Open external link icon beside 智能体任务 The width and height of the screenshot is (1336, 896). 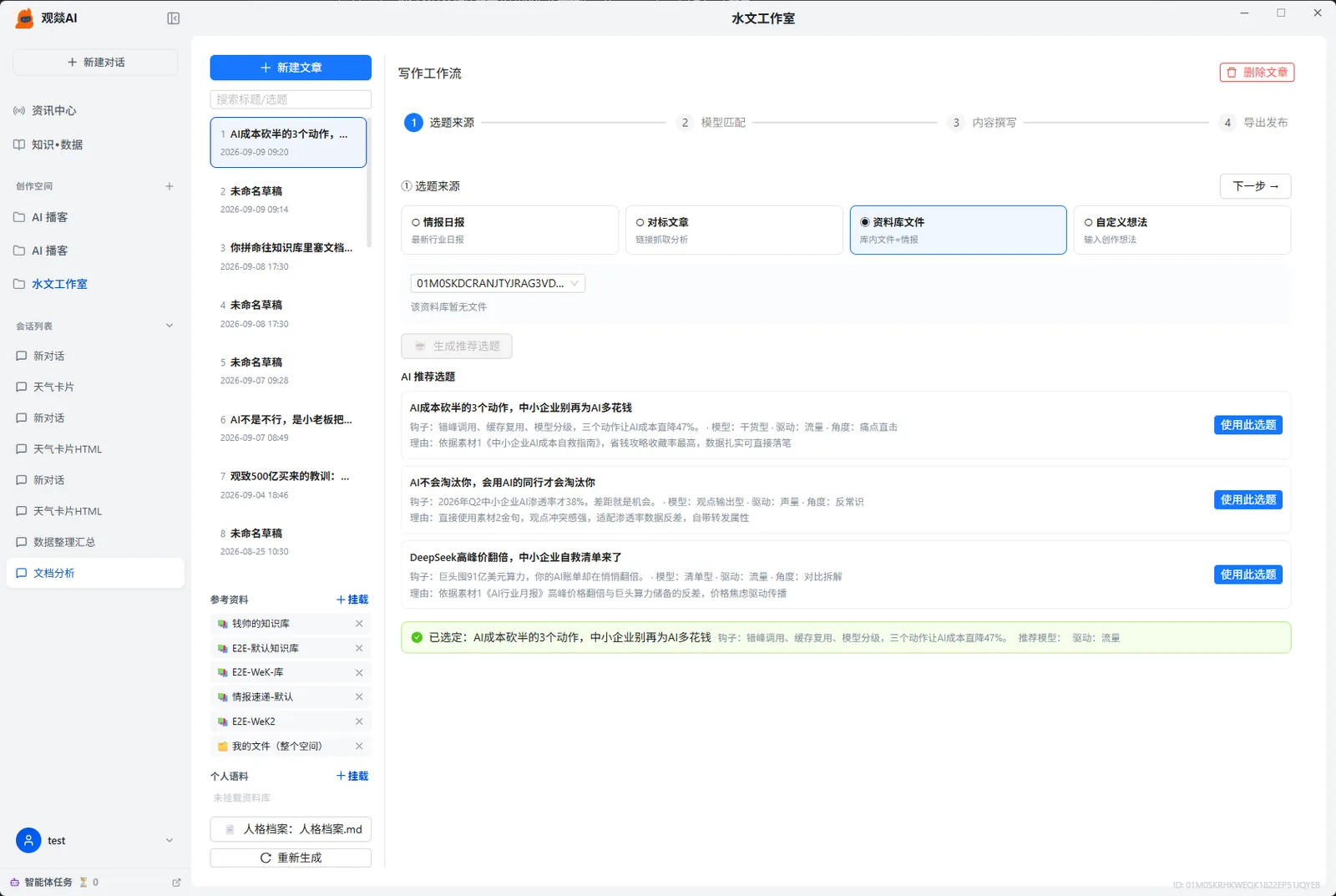[176, 882]
